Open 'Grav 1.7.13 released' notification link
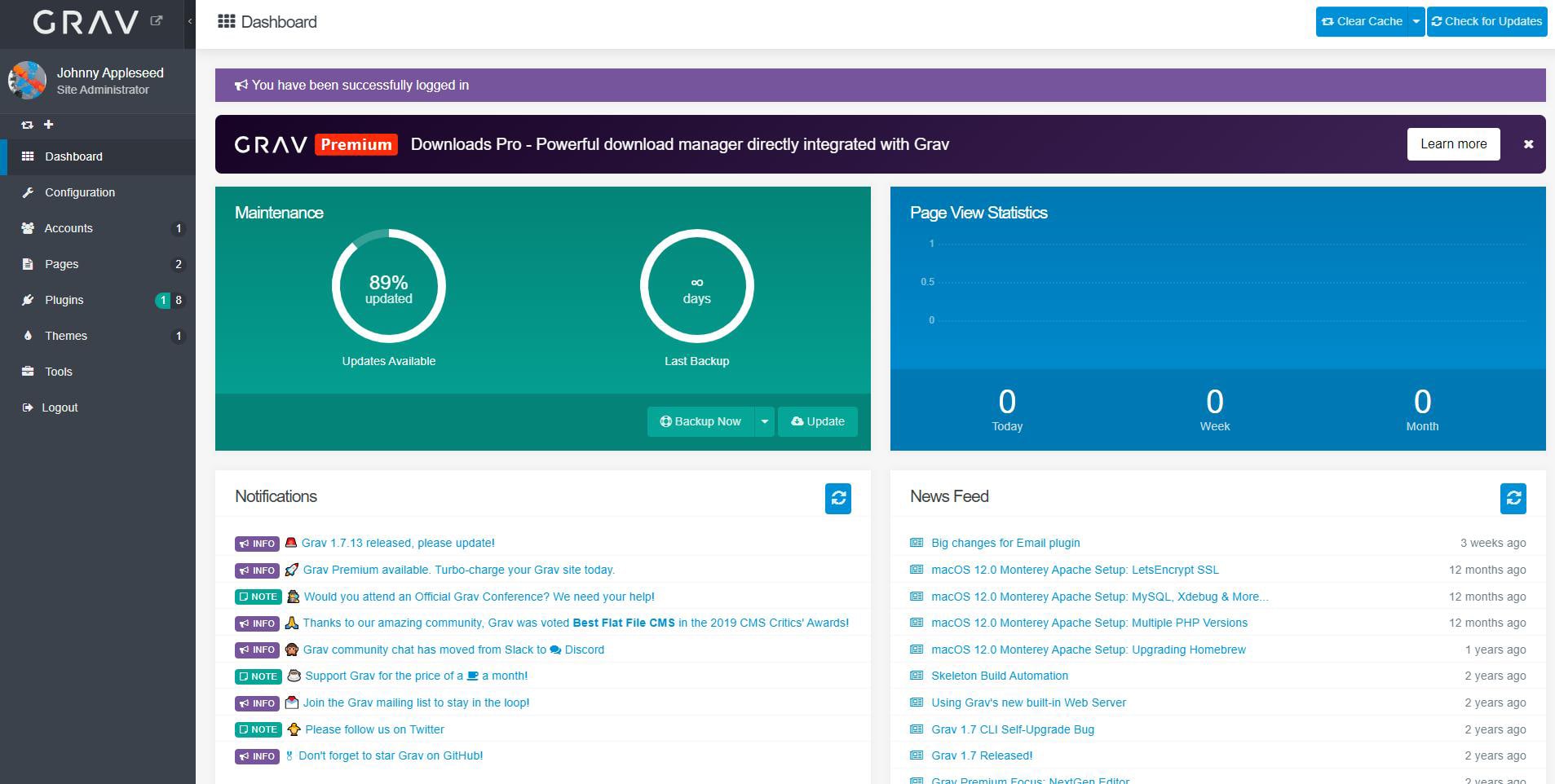Image resolution: width=1555 pixels, height=784 pixels. [x=398, y=543]
